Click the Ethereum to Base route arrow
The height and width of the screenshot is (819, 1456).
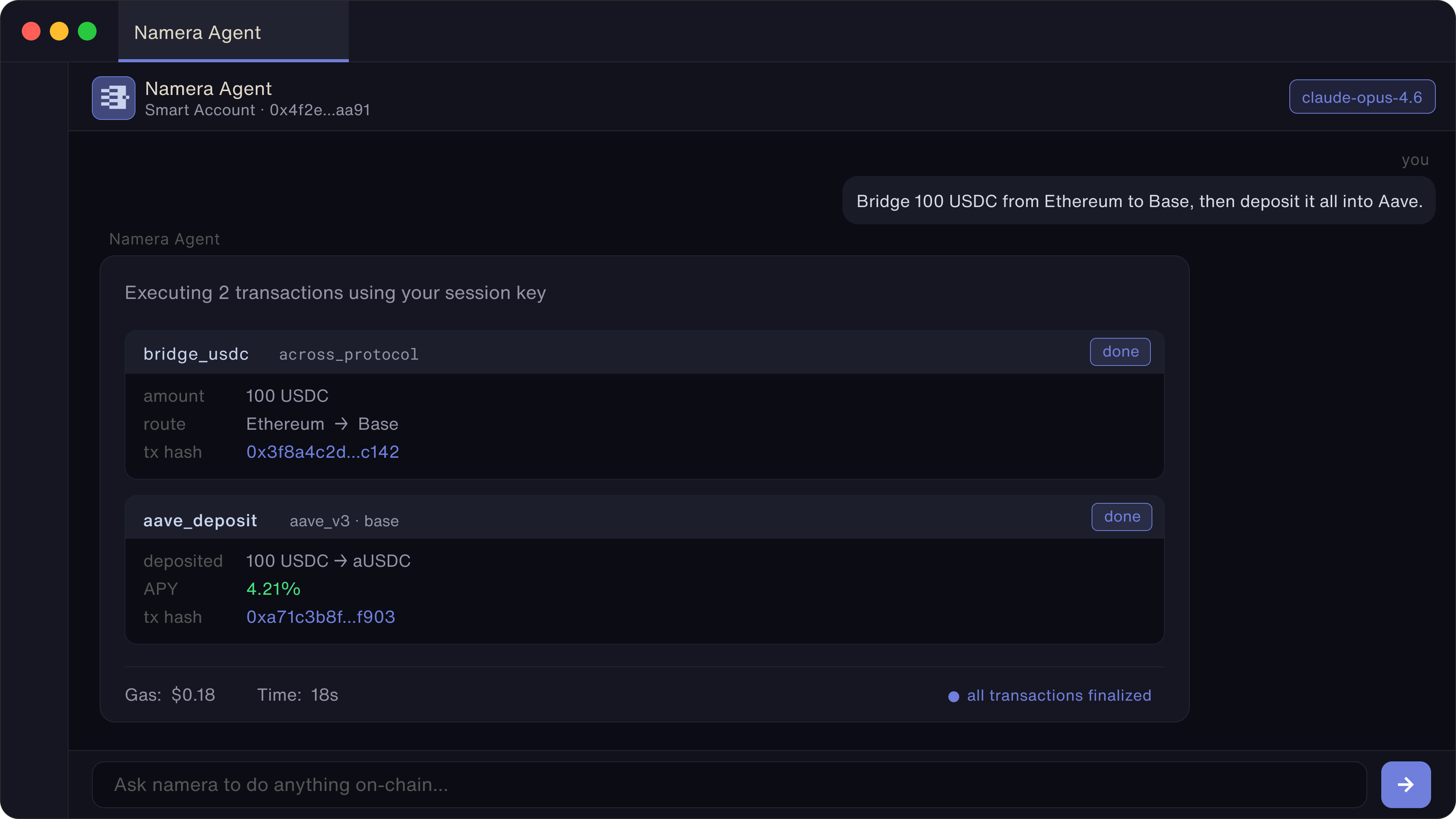click(341, 424)
